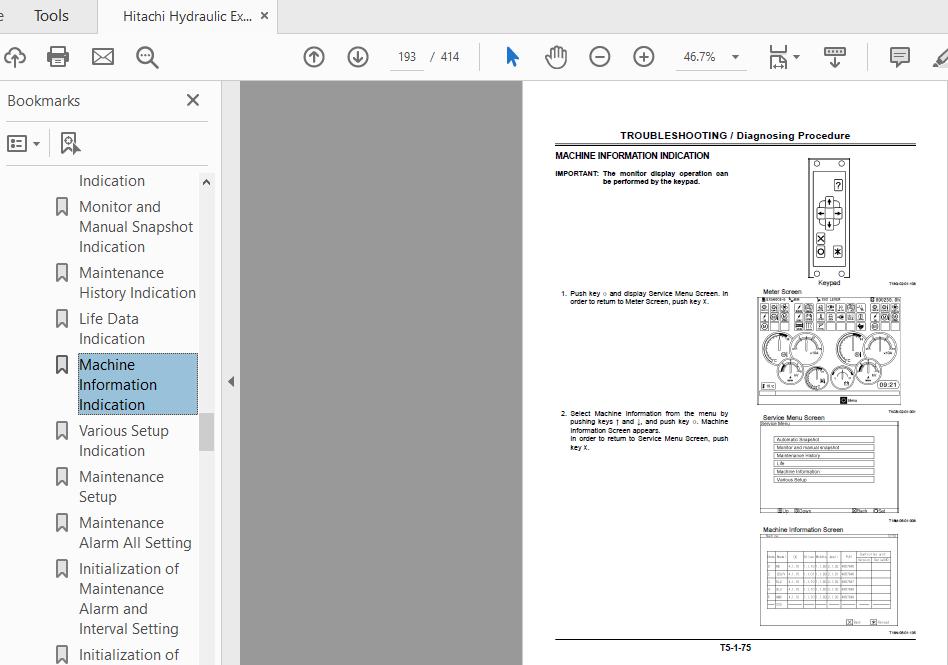Click the MACHINE INFORMATION INDICATION page heading
This screenshot has height=665, width=948.
(x=632, y=156)
